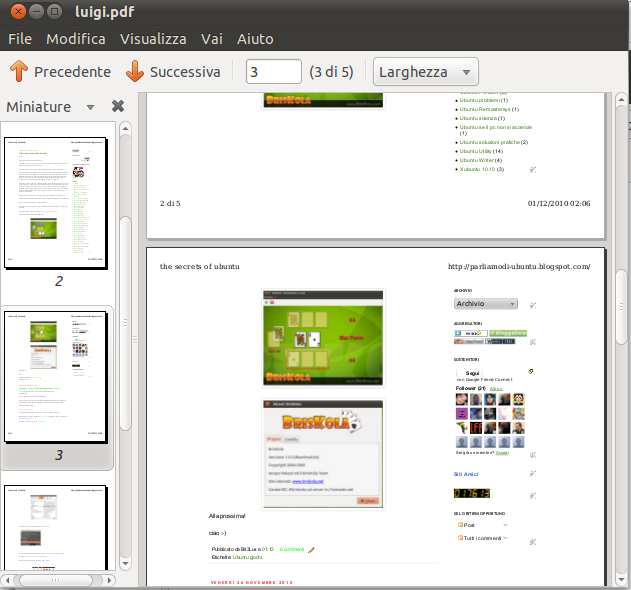This screenshot has width=631, height=590.
Task: Click the pencil edit icon after commenti
Action: (x=311, y=550)
